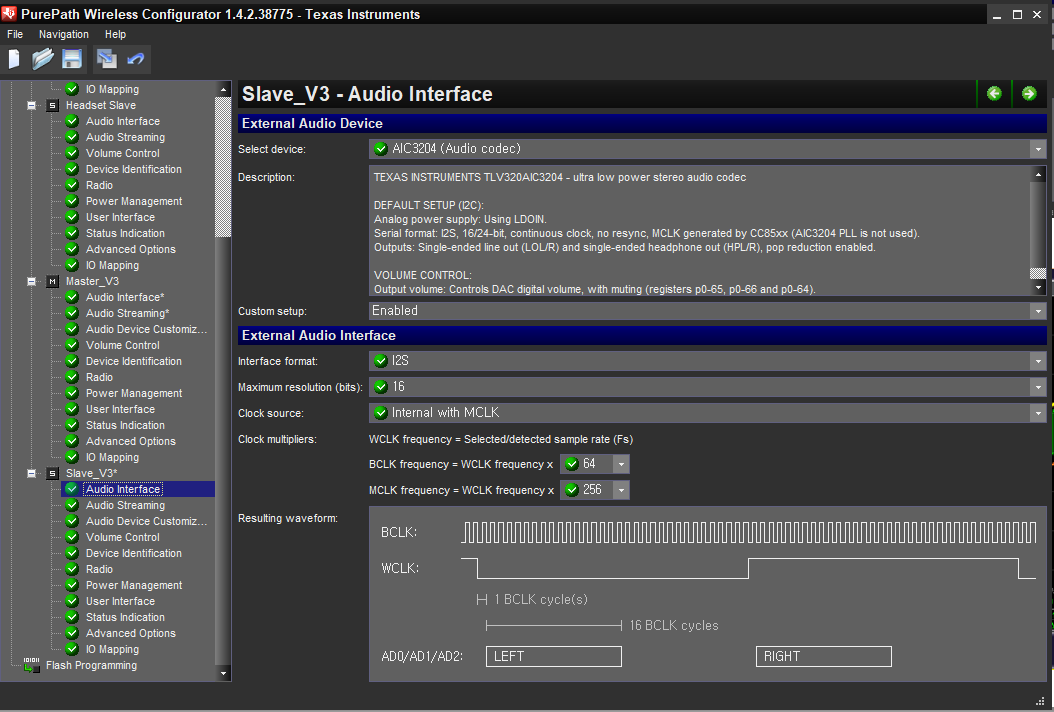Open MCLK multiplier 256 dropdown
Viewport: 1054px width, 712px height.
[621, 490]
